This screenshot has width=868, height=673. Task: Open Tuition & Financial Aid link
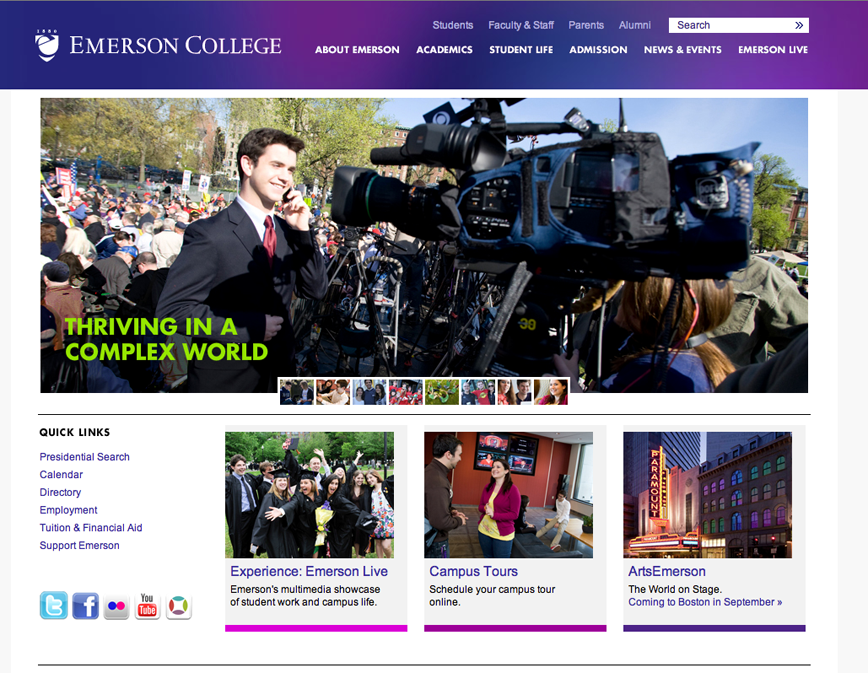(91, 528)
